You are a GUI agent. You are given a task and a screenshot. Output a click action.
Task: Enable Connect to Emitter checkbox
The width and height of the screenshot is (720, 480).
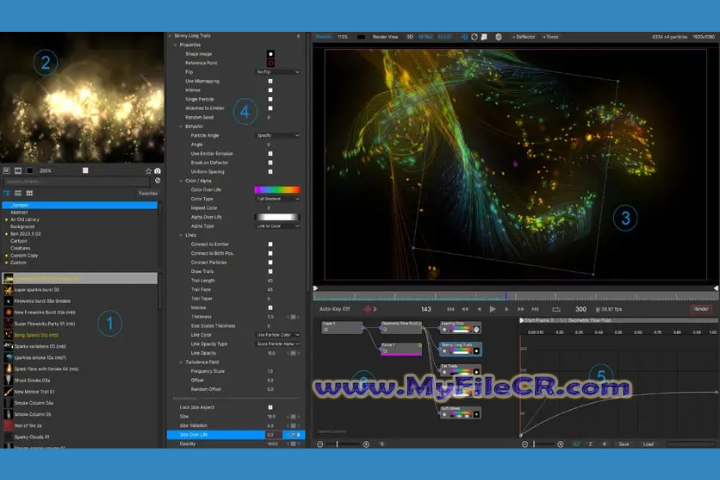[x=270, y=244]
